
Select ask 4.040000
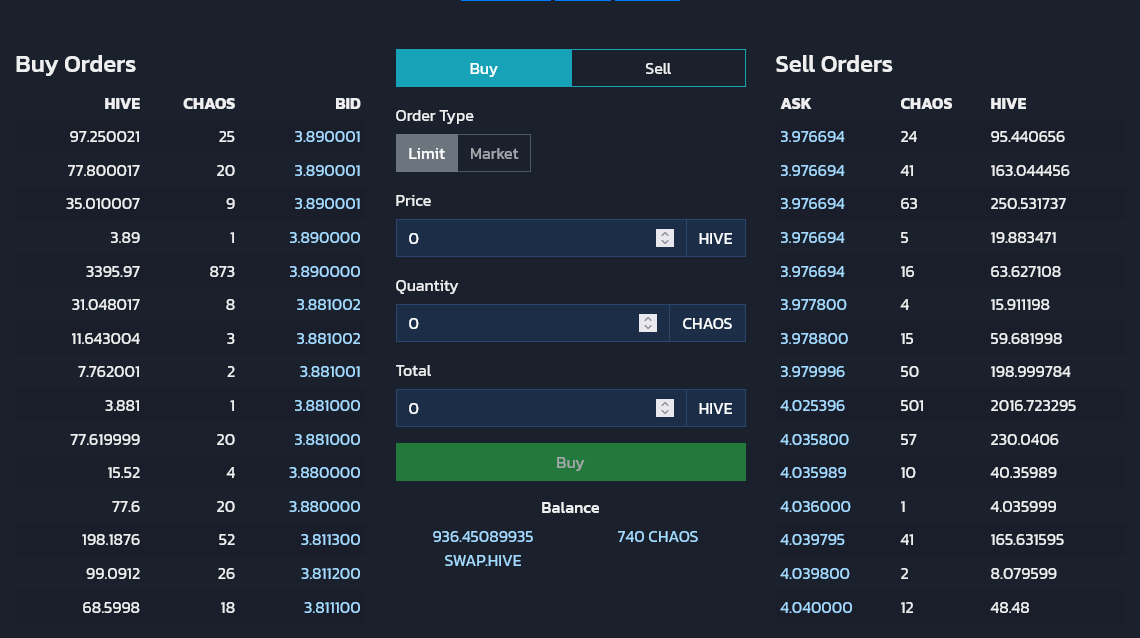coord(816,607)
